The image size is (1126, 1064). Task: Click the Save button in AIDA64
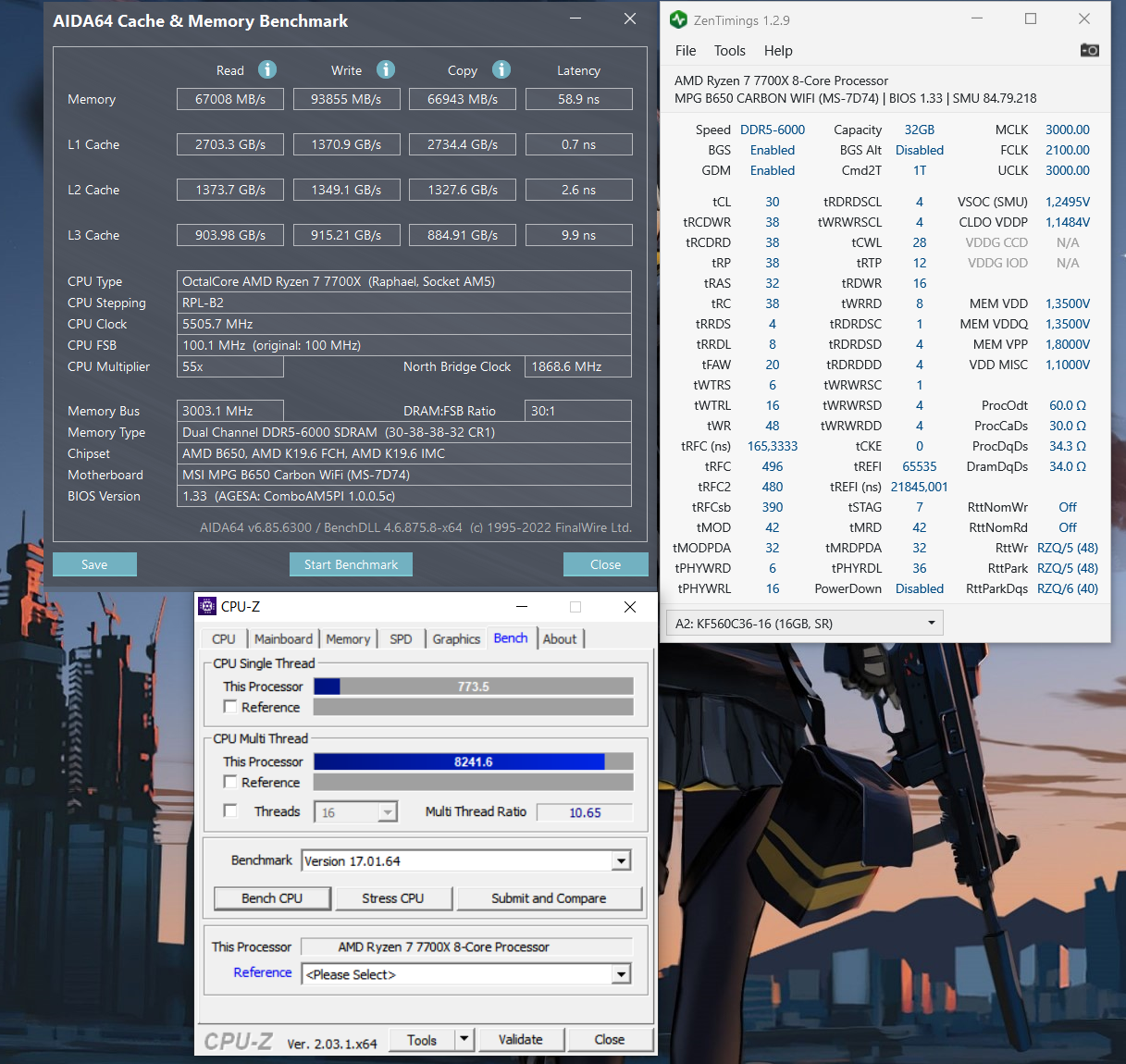(94, 564)
